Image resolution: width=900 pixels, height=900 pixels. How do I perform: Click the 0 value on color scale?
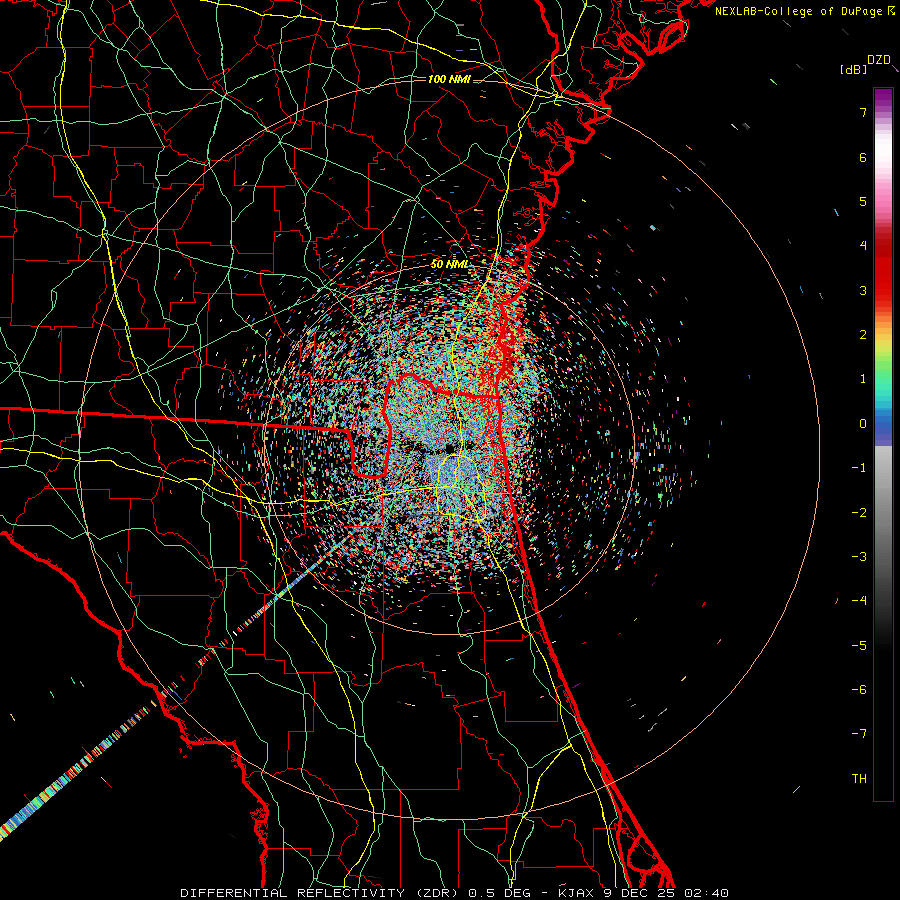[863, 424]
